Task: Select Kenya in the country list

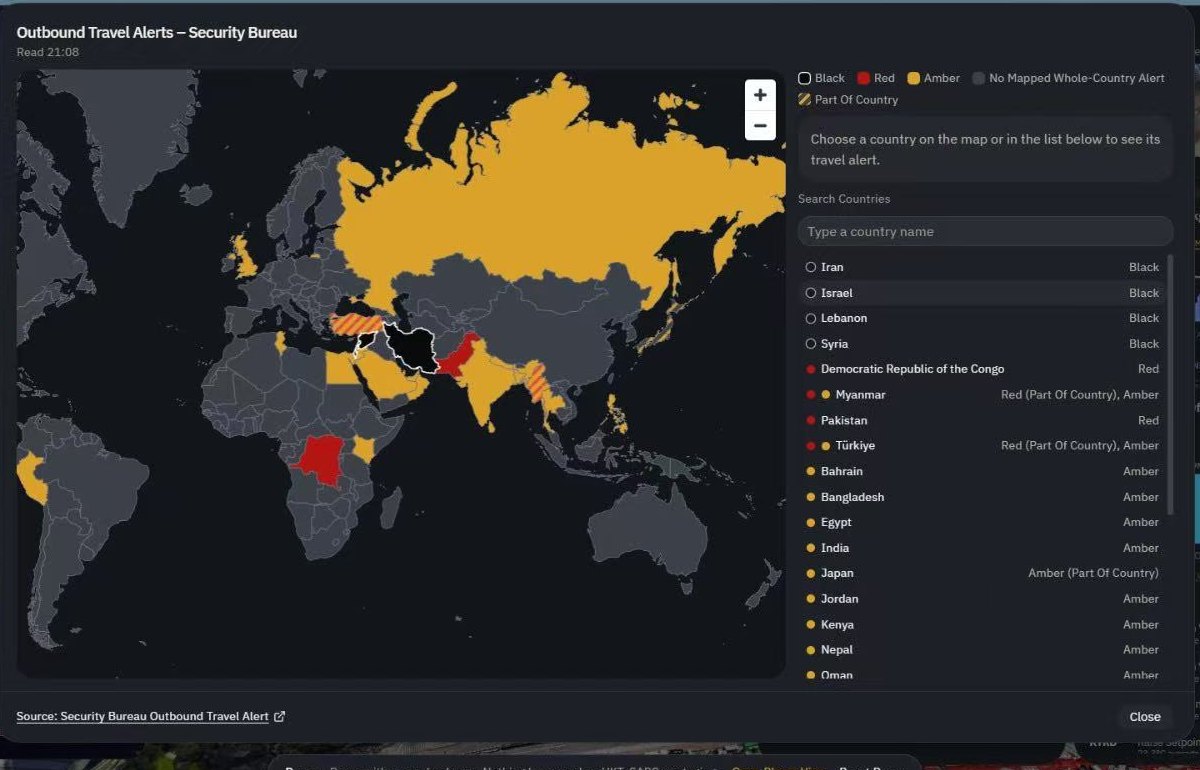Action: [982, 624]
